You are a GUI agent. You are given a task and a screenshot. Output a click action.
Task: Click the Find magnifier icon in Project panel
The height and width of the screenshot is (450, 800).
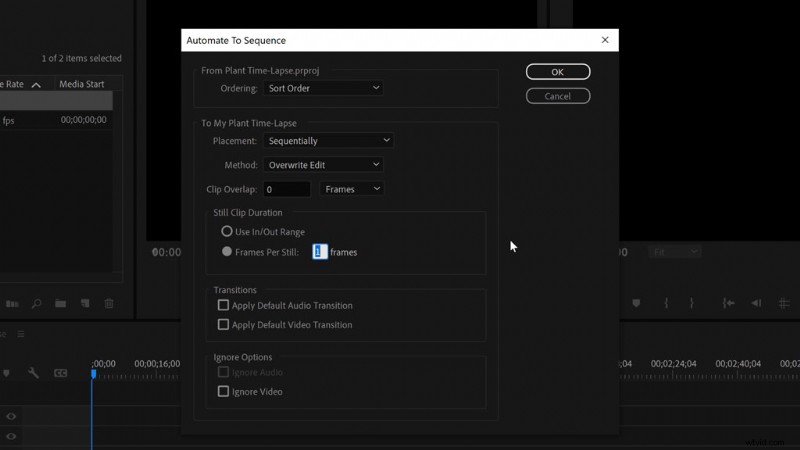(x=36, y=303)
